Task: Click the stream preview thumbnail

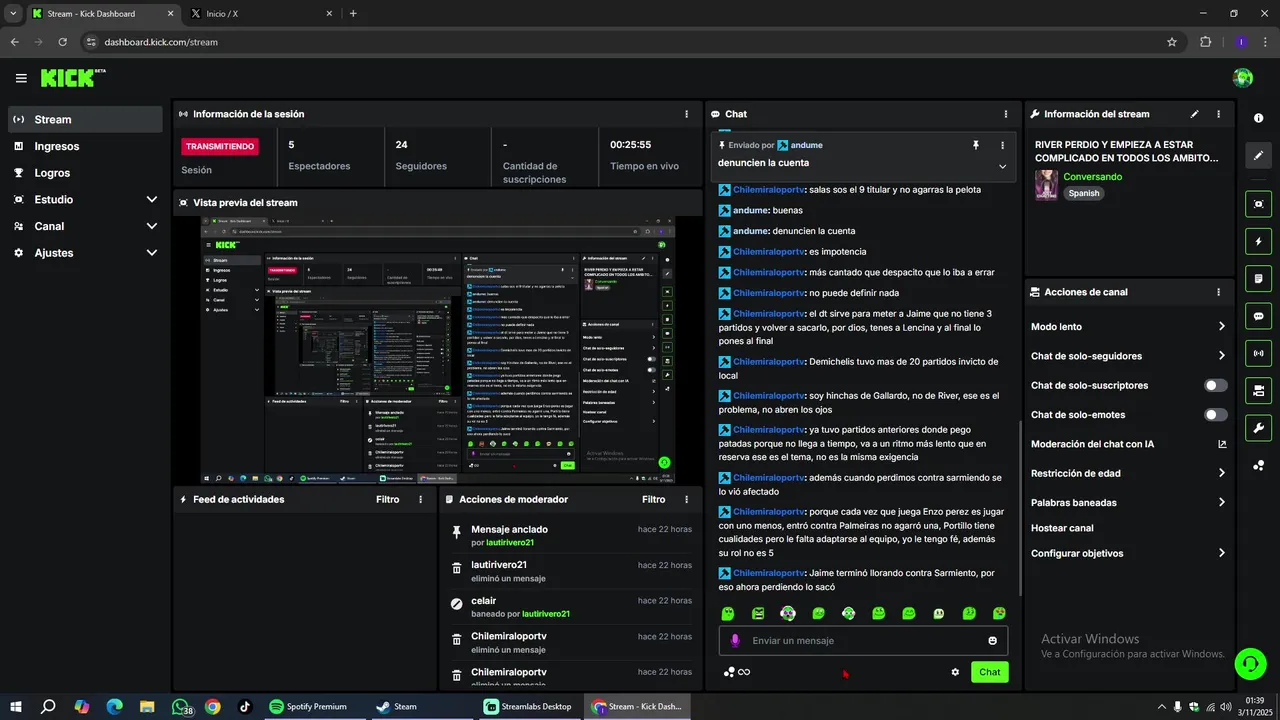Action: tap(437, 351)
